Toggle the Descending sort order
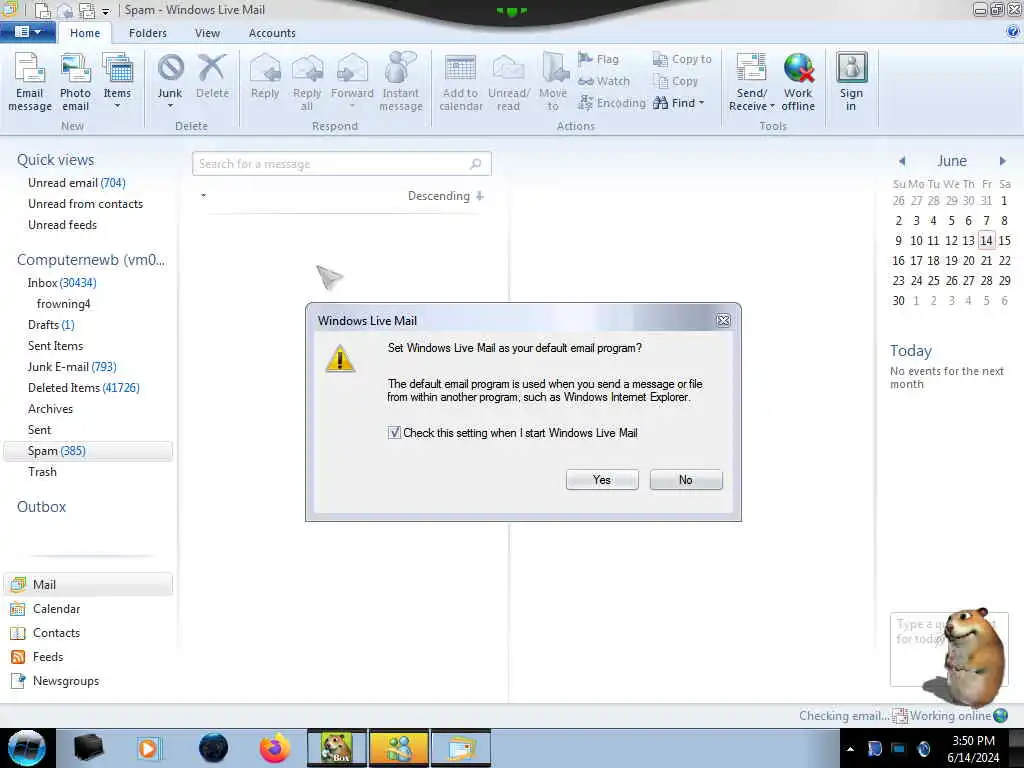1024x768 pixels. [446, 196]
